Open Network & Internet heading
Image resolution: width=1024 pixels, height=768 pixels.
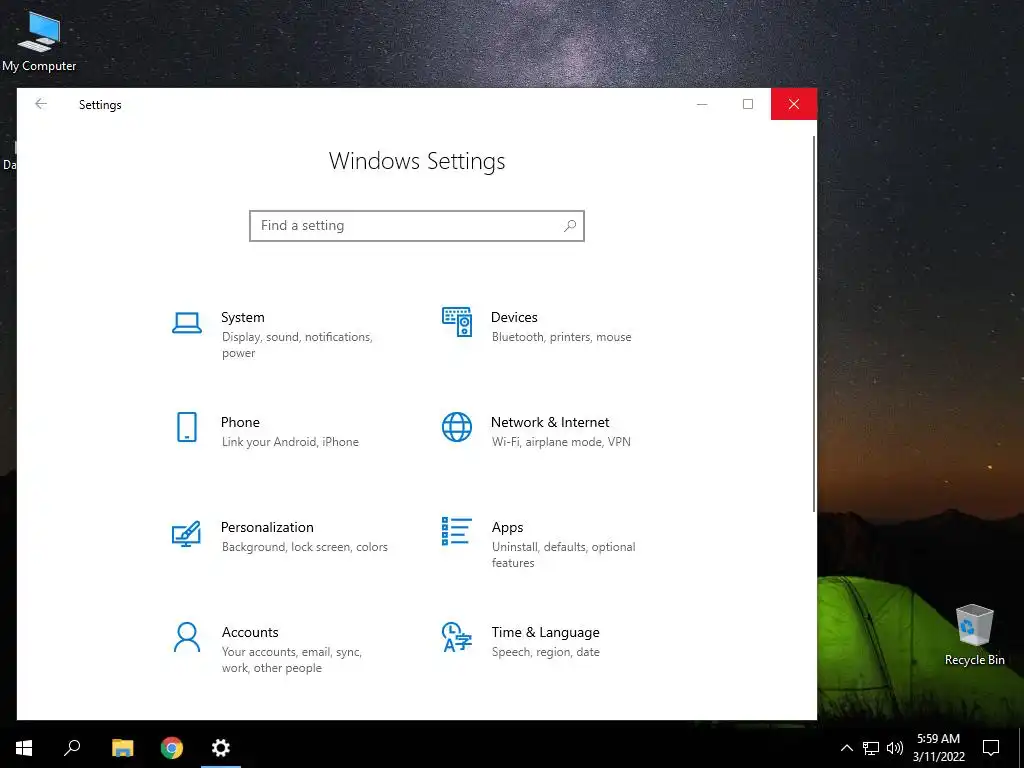[550, 422]
